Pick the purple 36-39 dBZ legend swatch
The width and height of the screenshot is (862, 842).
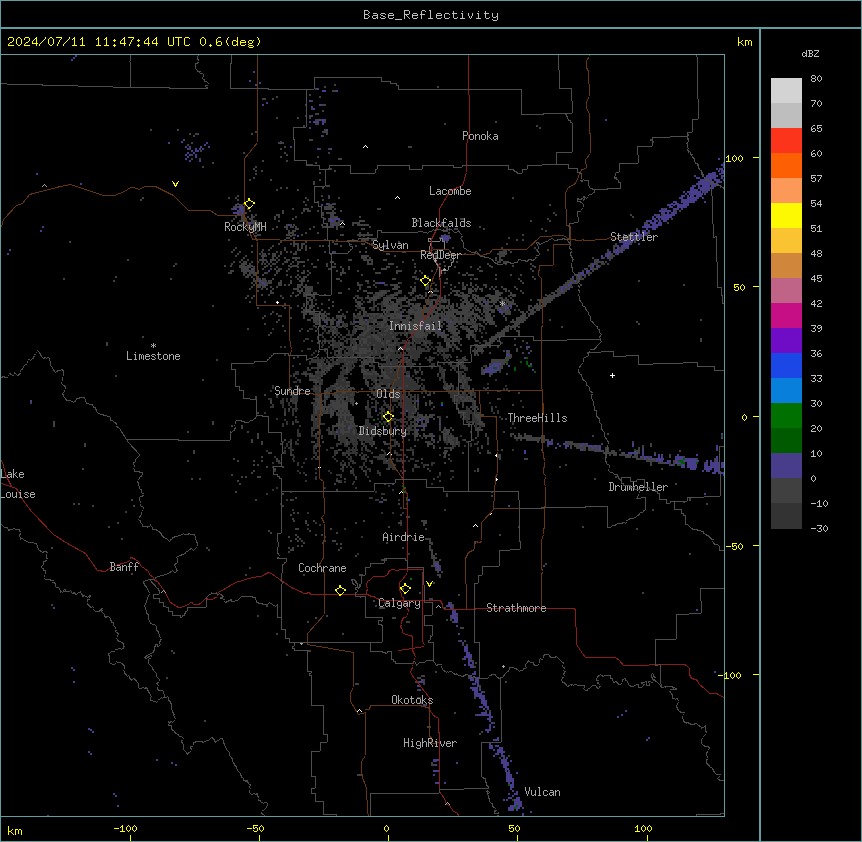click(786, 340)
